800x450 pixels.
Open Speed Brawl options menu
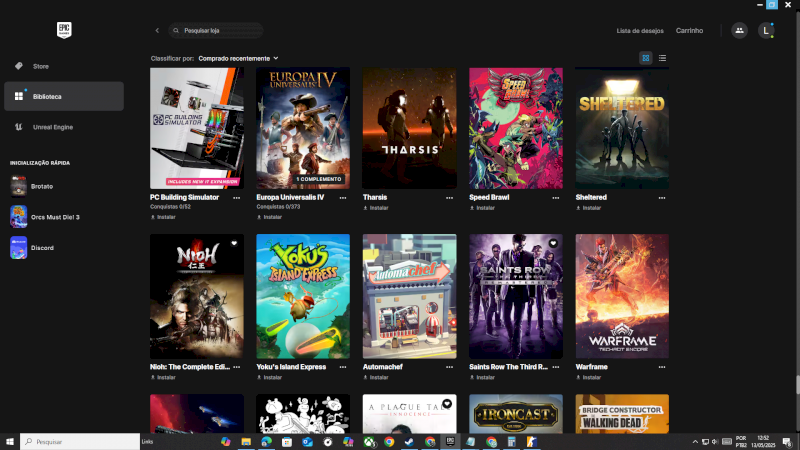(x=556, y=198)
